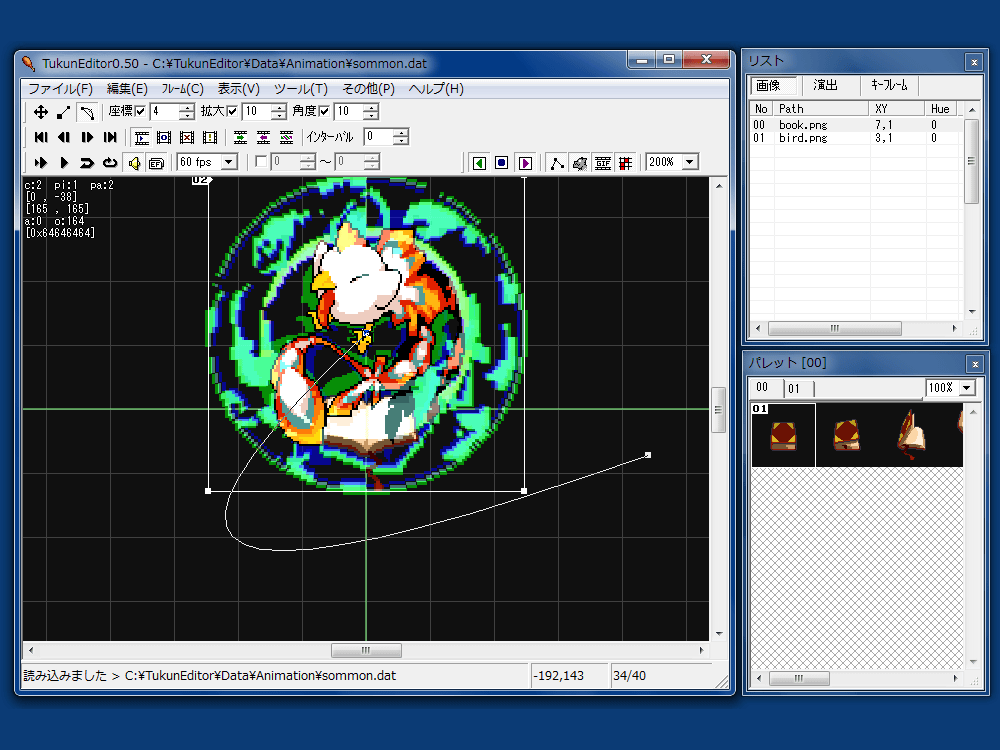
Task: Click the film strip icon with red X
Action: pos(187,137)
